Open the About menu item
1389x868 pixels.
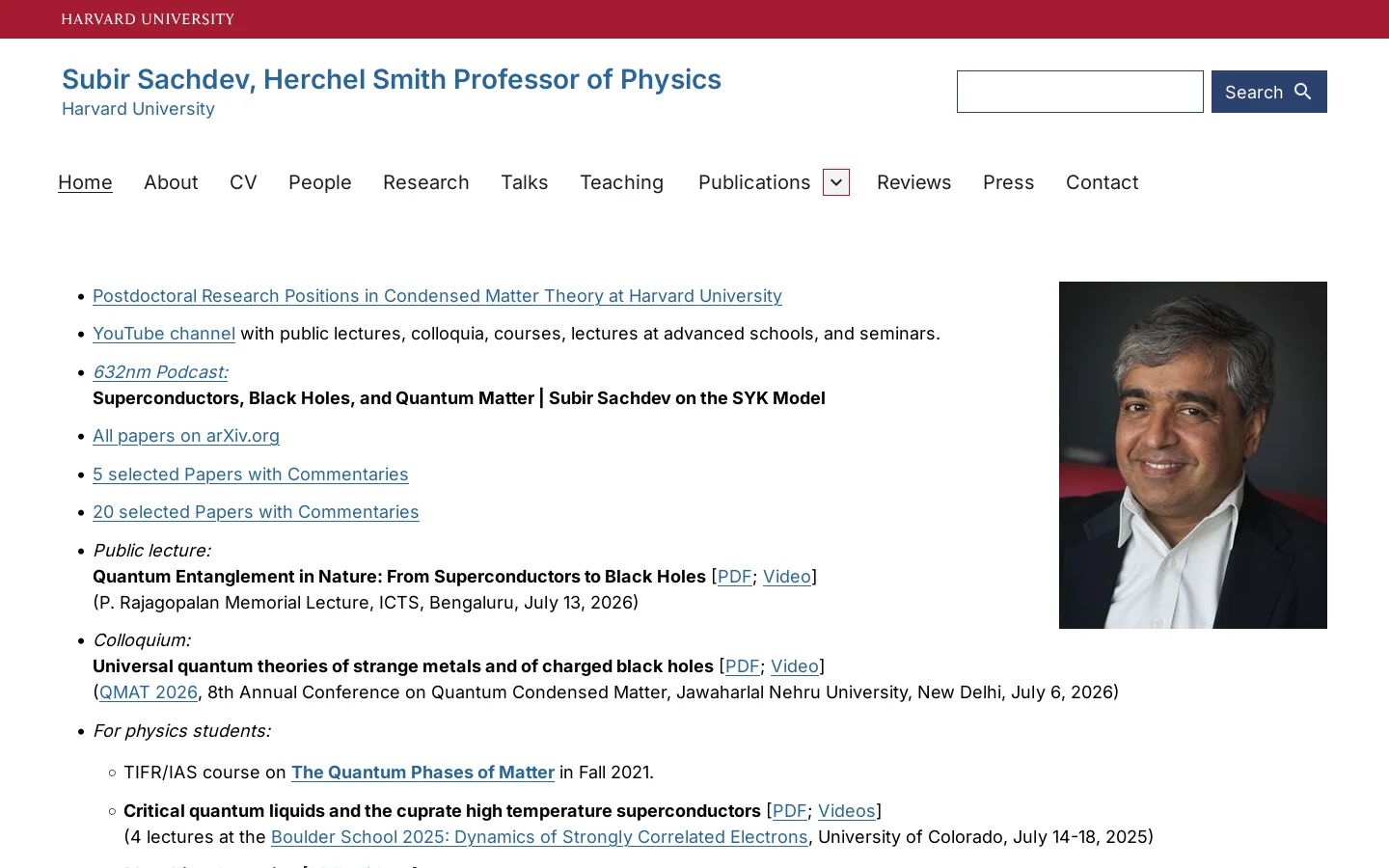[x=171, y=182]
